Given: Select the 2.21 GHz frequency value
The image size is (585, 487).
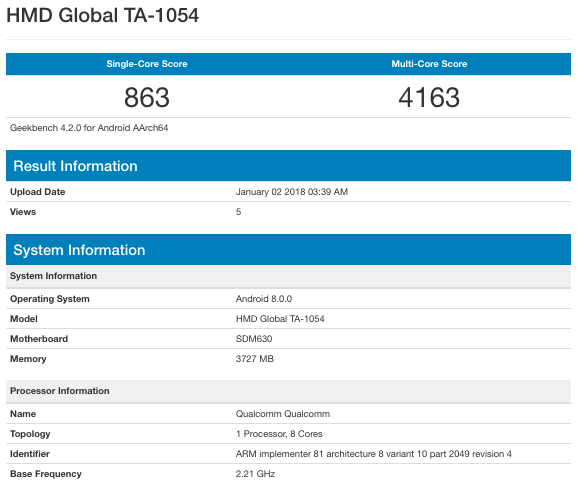Looking at the screenshot, I should (x=256, y=474).
